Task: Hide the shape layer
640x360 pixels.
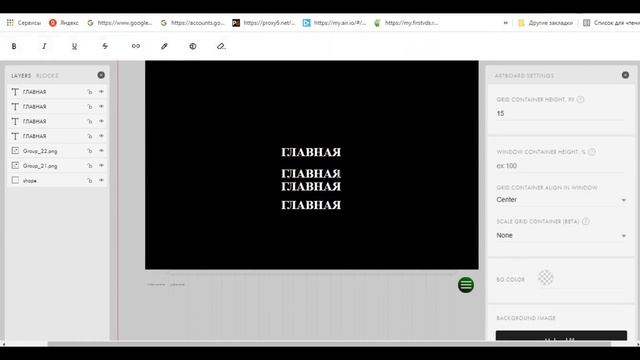Action: [101, 180]
